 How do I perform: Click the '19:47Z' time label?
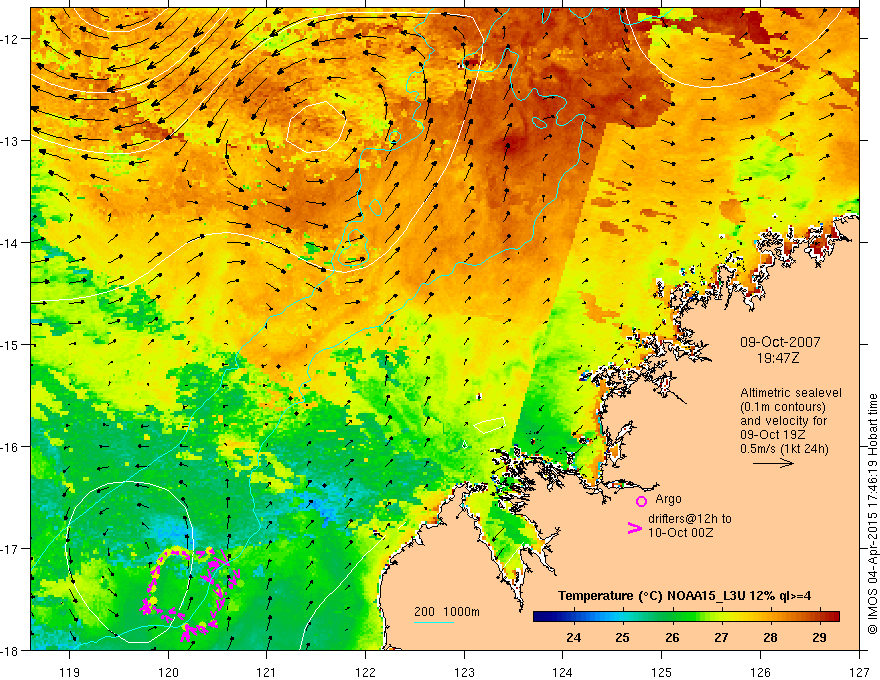click(778, 358)
